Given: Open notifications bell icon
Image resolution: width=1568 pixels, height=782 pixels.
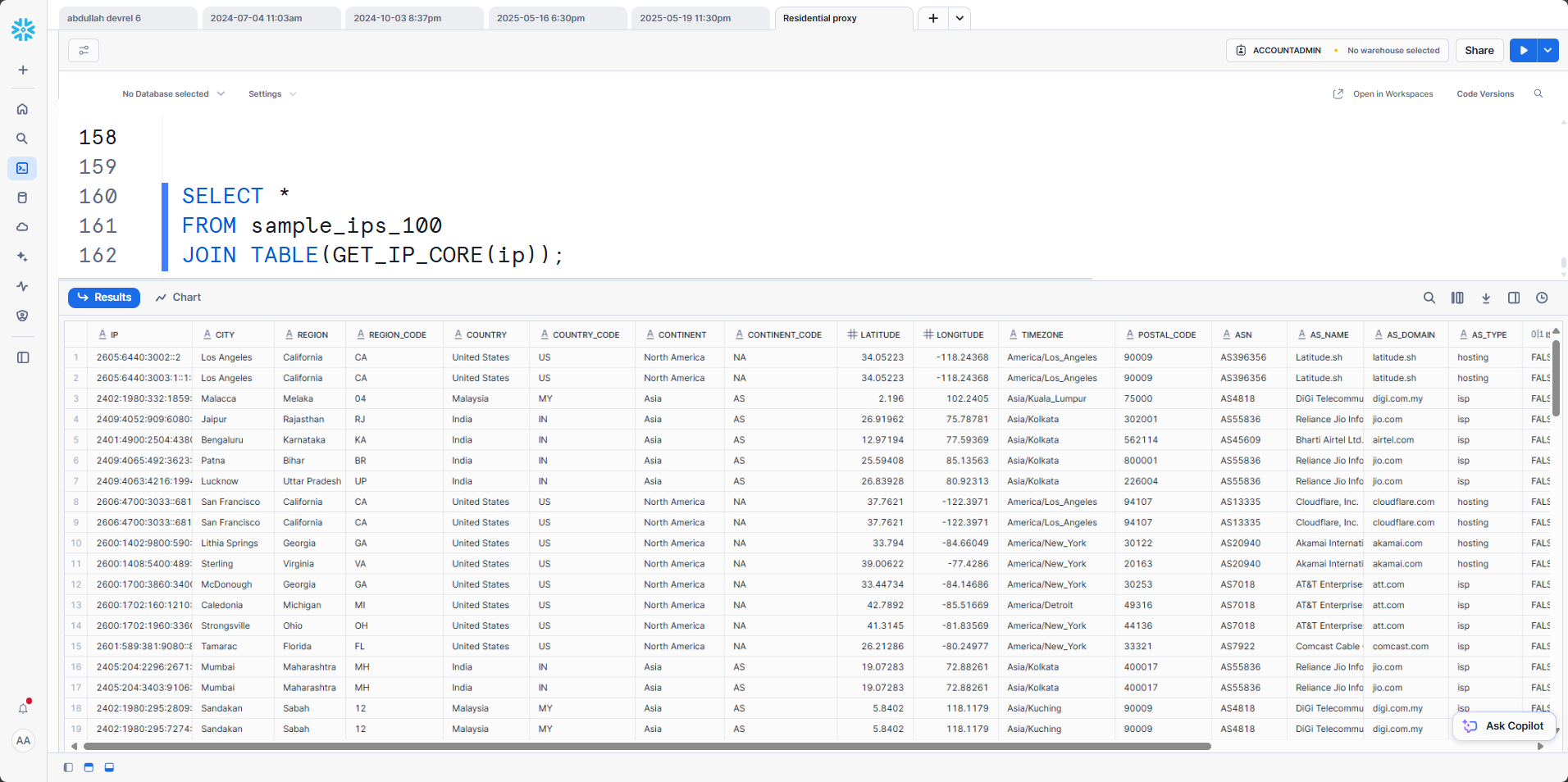Looking at the screenshot, I should 23,708.
